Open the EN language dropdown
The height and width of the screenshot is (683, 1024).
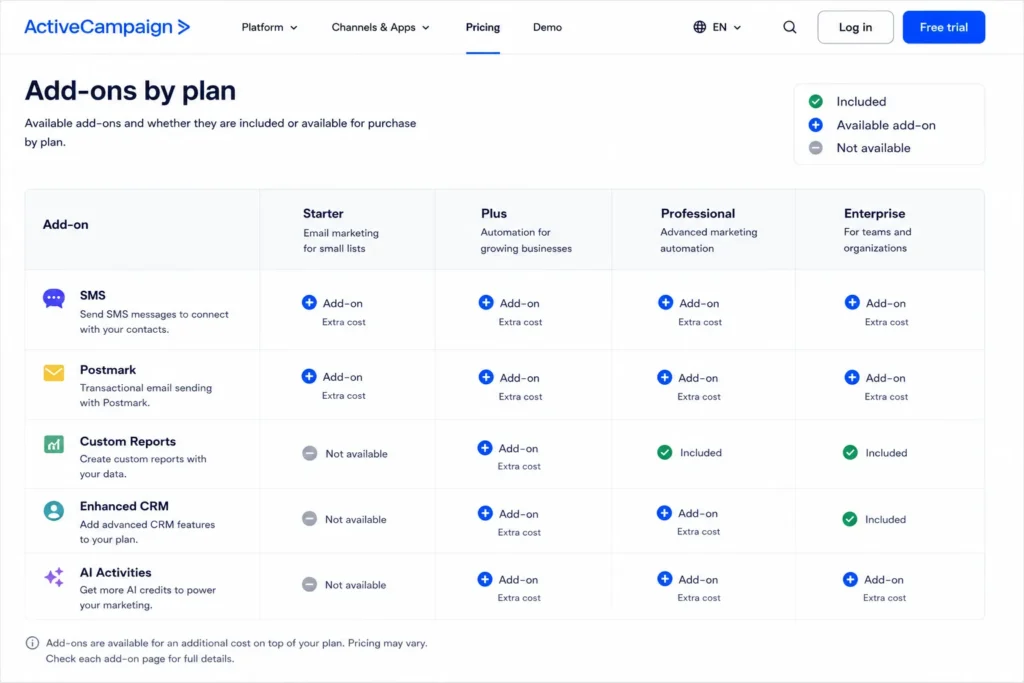pyautogui.click(x=726, y=27)
